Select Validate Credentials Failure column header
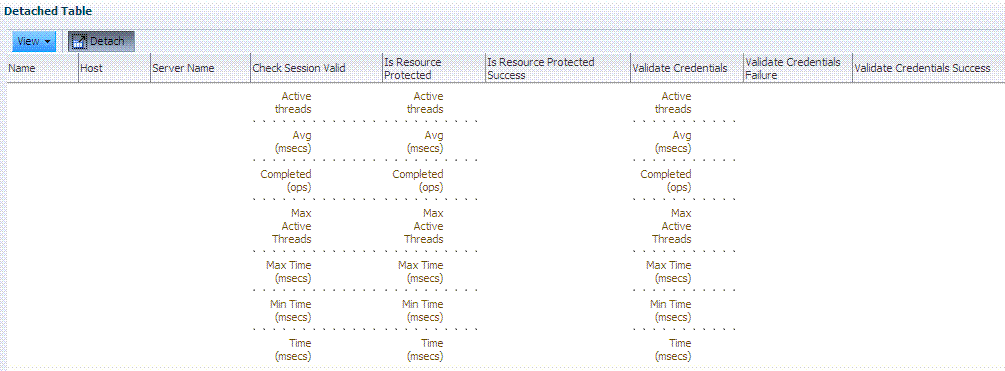The image size is (1005, 371). (797, 68)
